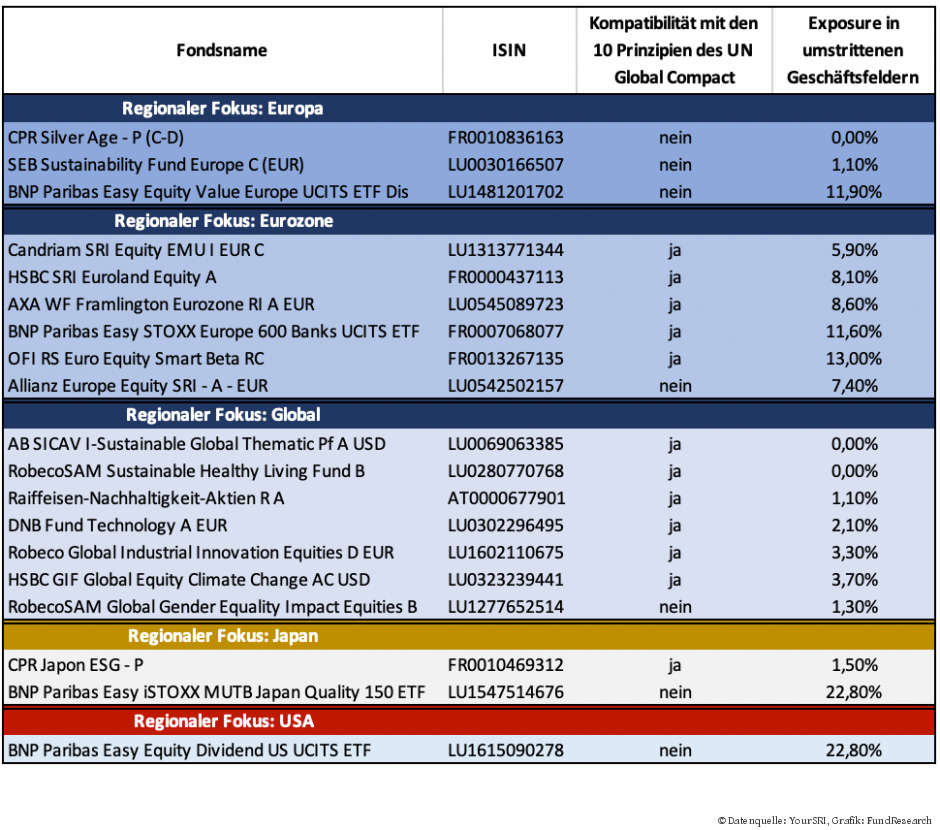Select the 11,90% exposure value
The height and width of the screenshot is (830, 940).
(854, 192)
